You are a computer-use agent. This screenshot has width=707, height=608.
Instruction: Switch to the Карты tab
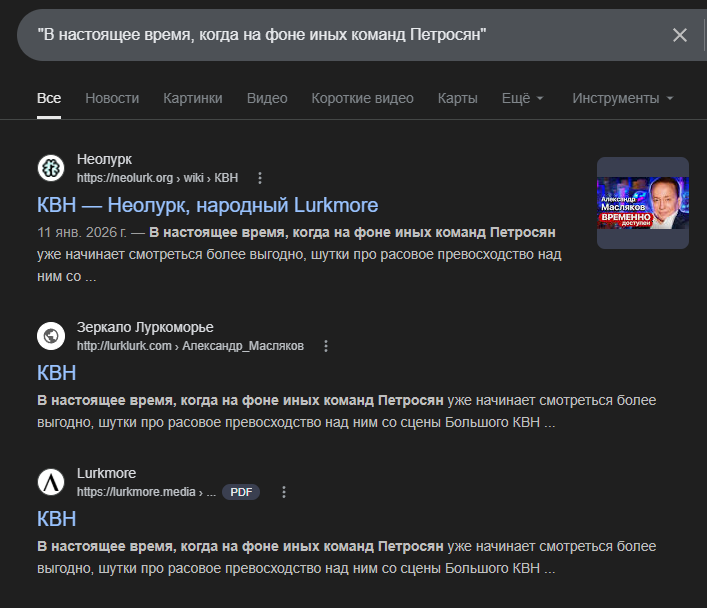[x=458, y=98]
